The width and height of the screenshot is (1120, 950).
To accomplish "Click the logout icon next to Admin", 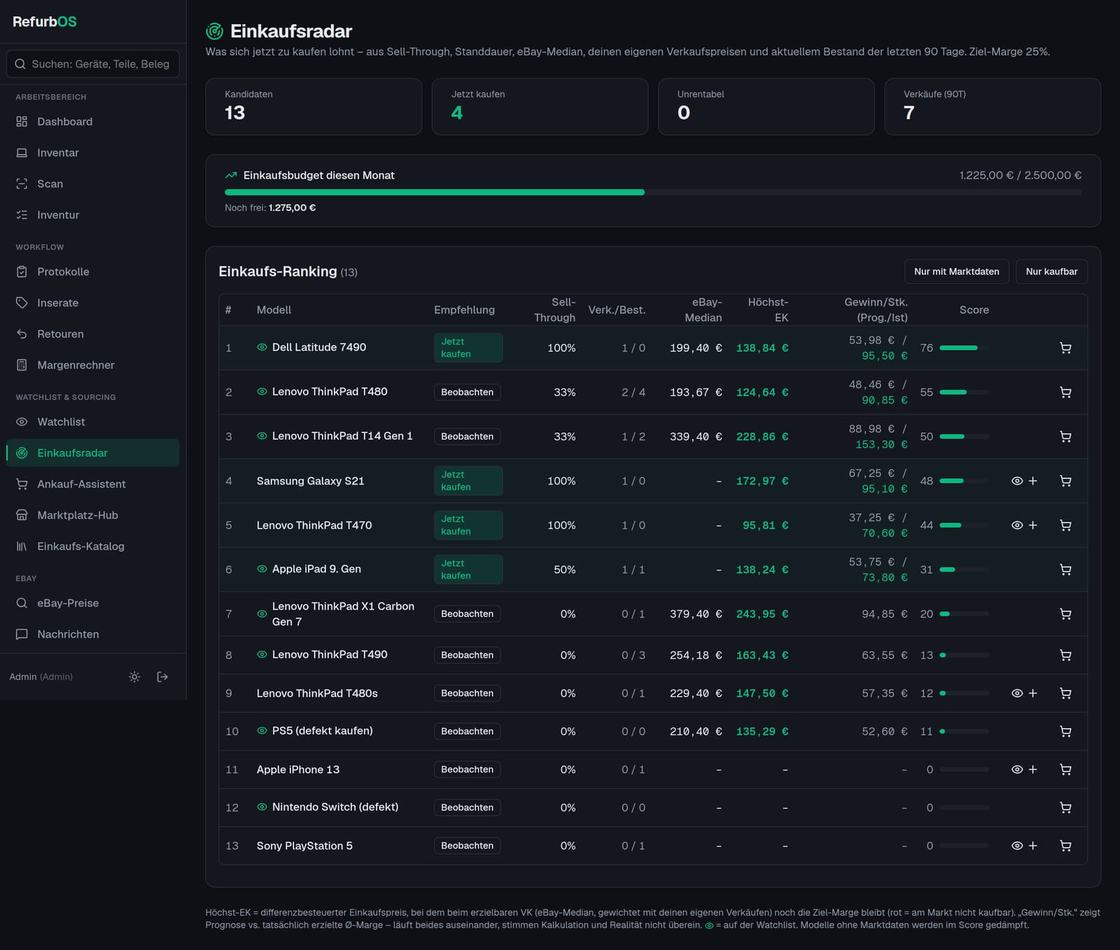I will point(162,676).
